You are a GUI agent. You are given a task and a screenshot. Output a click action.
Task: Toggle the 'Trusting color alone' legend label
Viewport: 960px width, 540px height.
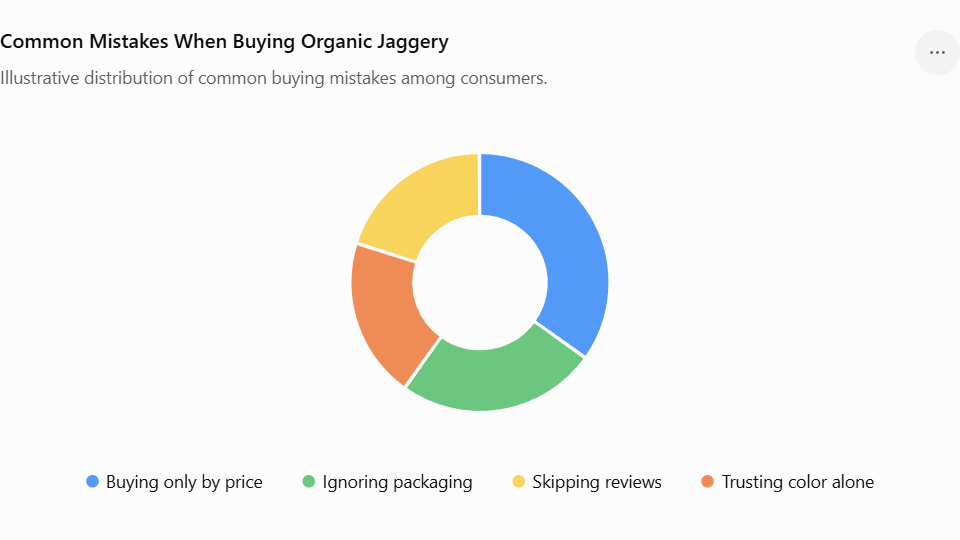pyautogui.click(x=798, y=482)
